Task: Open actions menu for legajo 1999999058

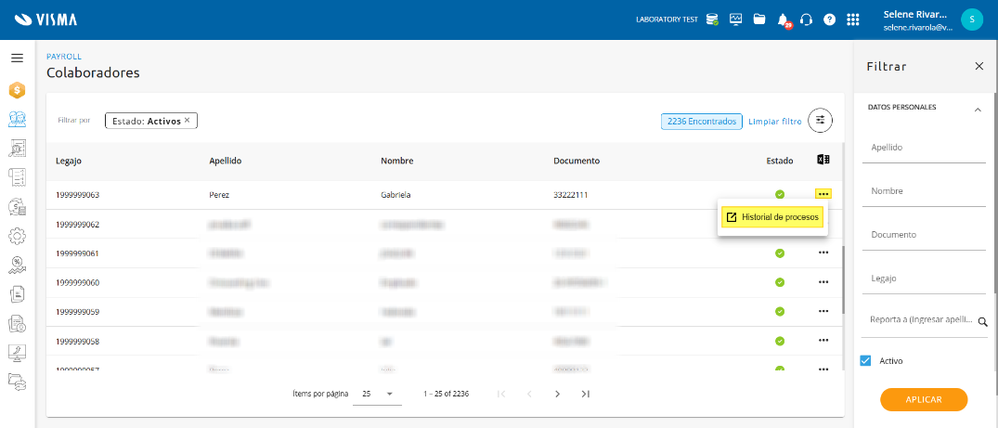Action: point(824,341)
